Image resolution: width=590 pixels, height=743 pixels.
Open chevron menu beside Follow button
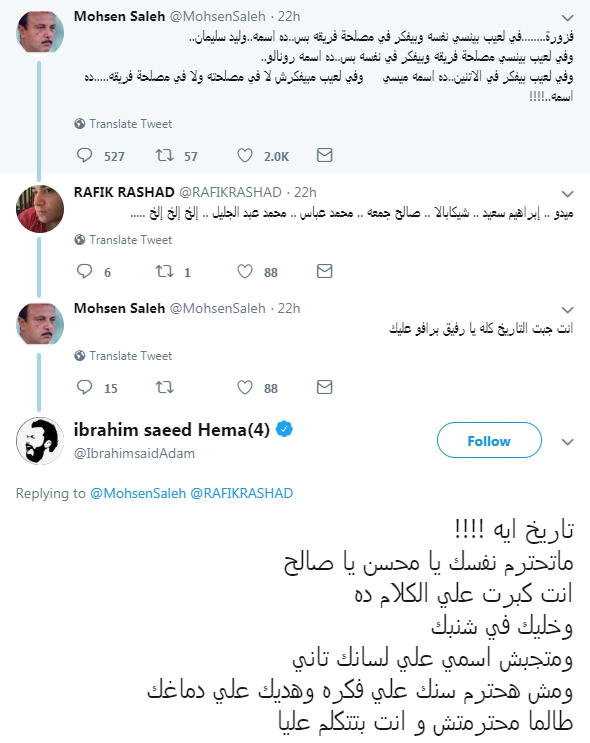coord(567,442)
